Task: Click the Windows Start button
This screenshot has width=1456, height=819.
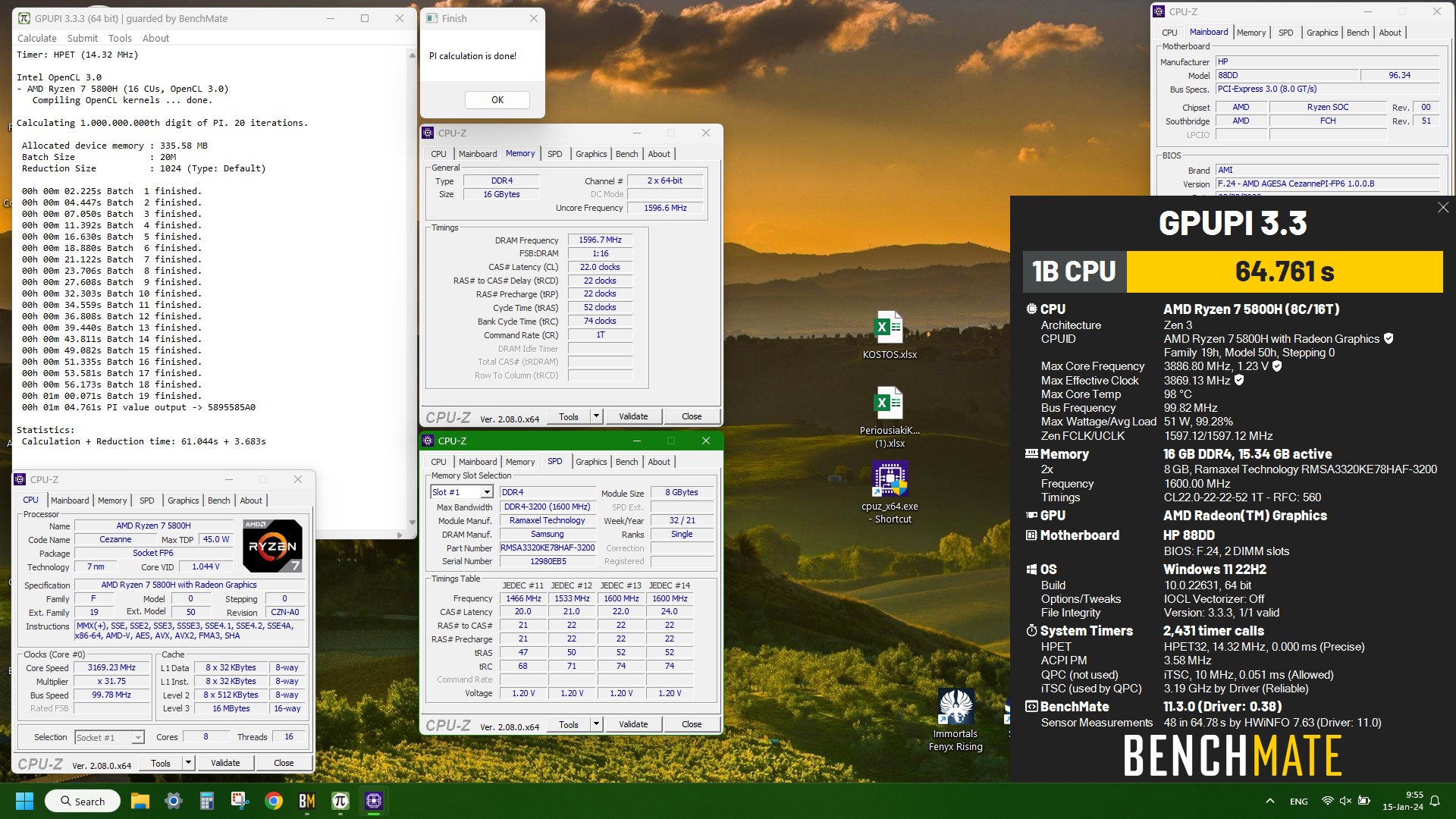Action: pos(24,801)
